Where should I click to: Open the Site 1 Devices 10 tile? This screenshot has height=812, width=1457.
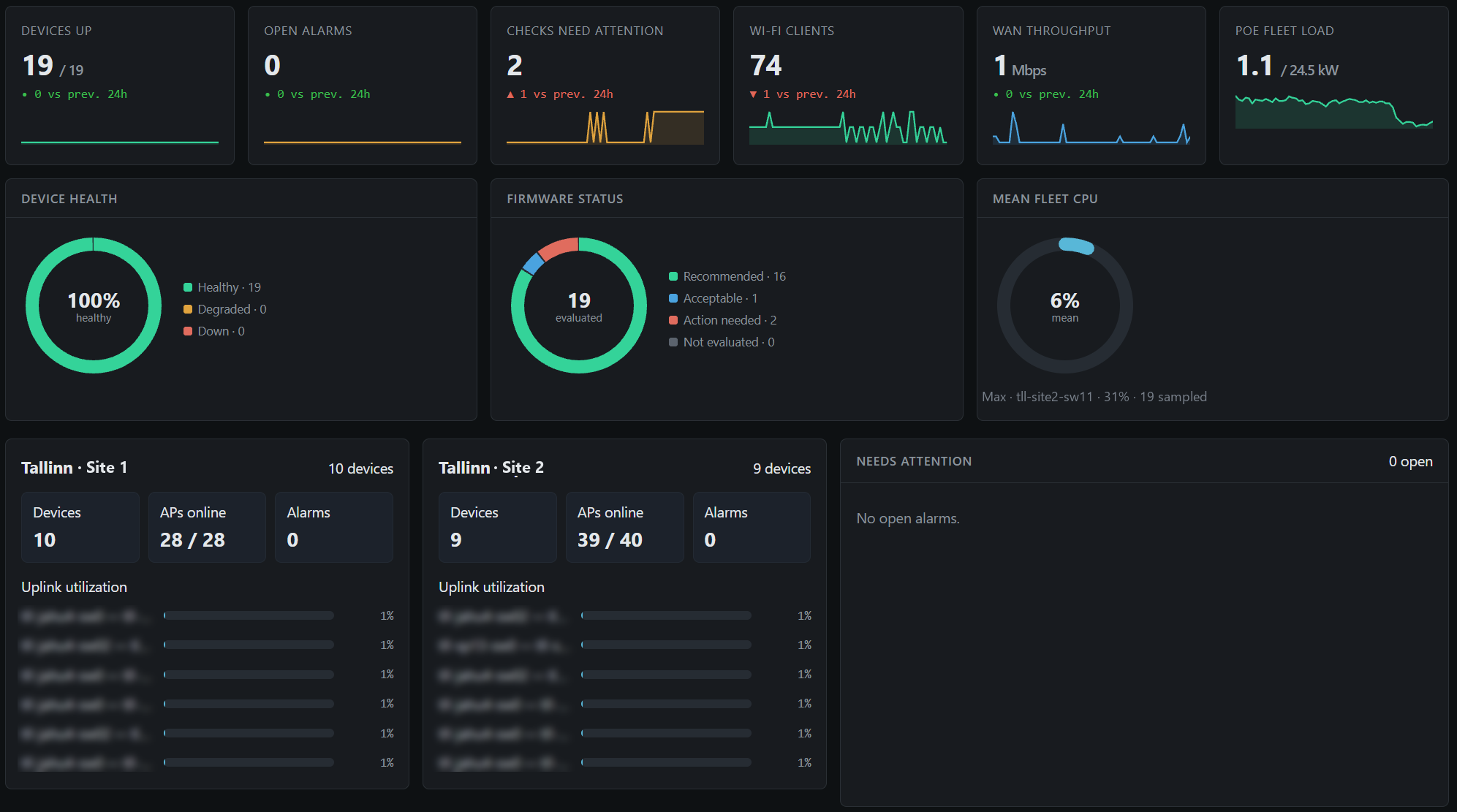click(80, 527)
